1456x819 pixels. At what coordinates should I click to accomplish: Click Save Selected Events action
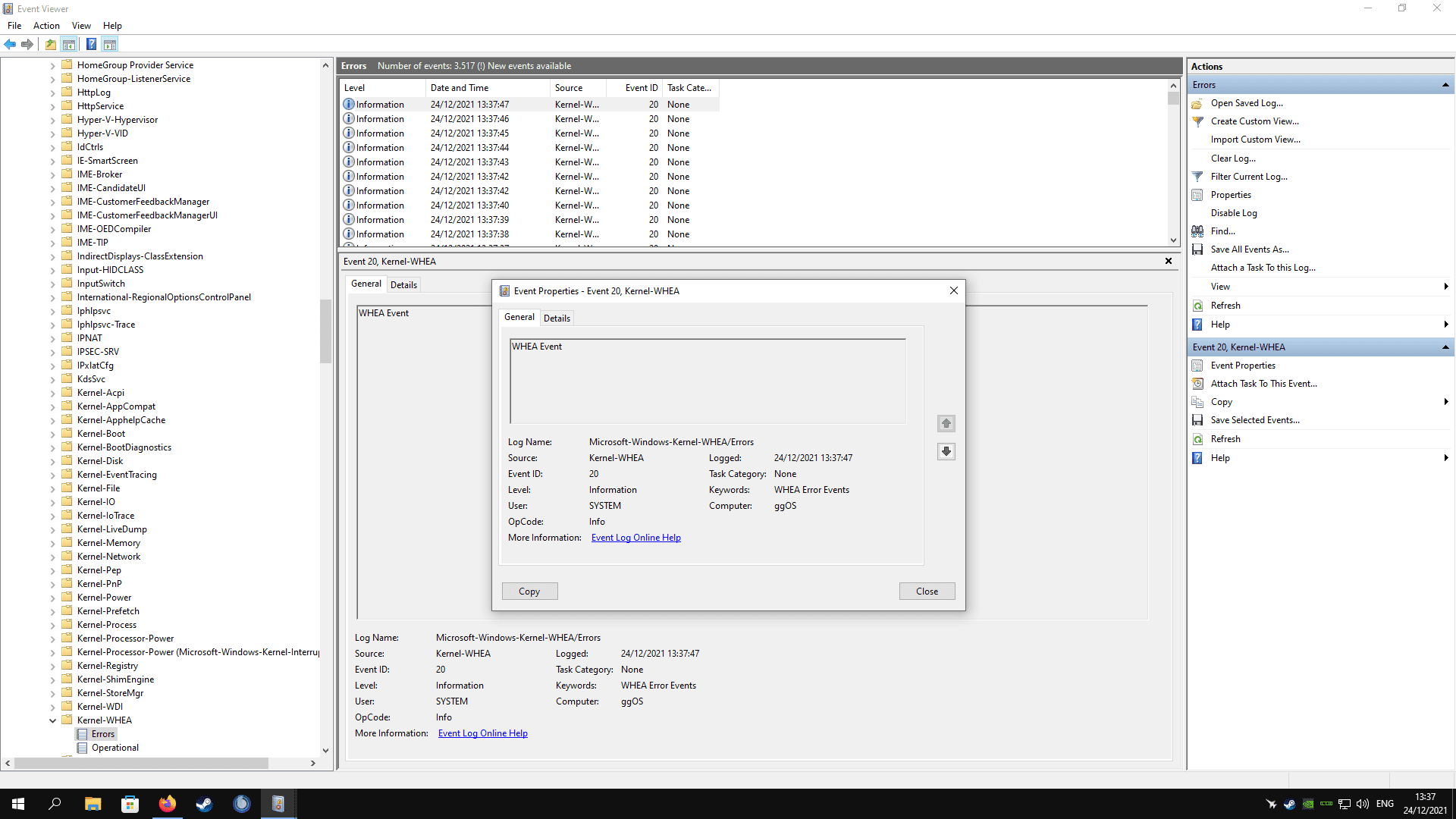tap(1255, 420)
